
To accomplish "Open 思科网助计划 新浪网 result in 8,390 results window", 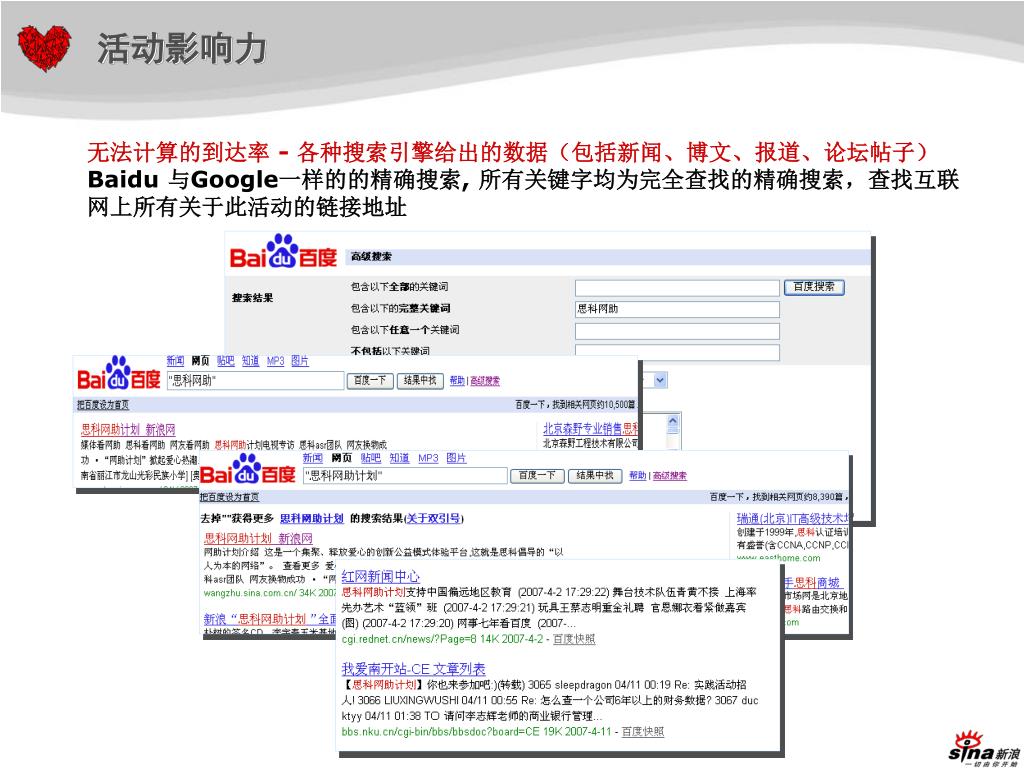I will click(x=258, y=538).
